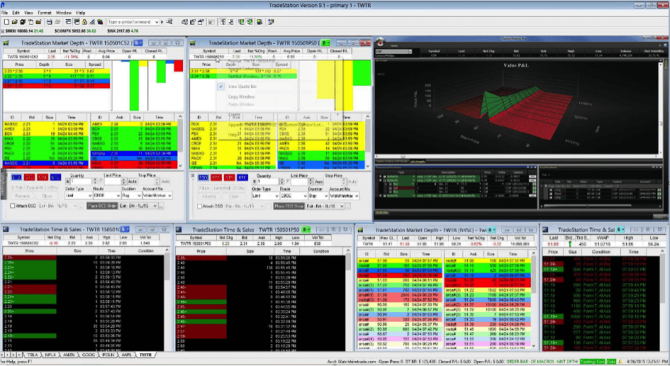This screenshot has width=670, height=366.
Task: Click link icon in TWTR (NYSE) Market Depth title
Action: click(x=492, y=230)
